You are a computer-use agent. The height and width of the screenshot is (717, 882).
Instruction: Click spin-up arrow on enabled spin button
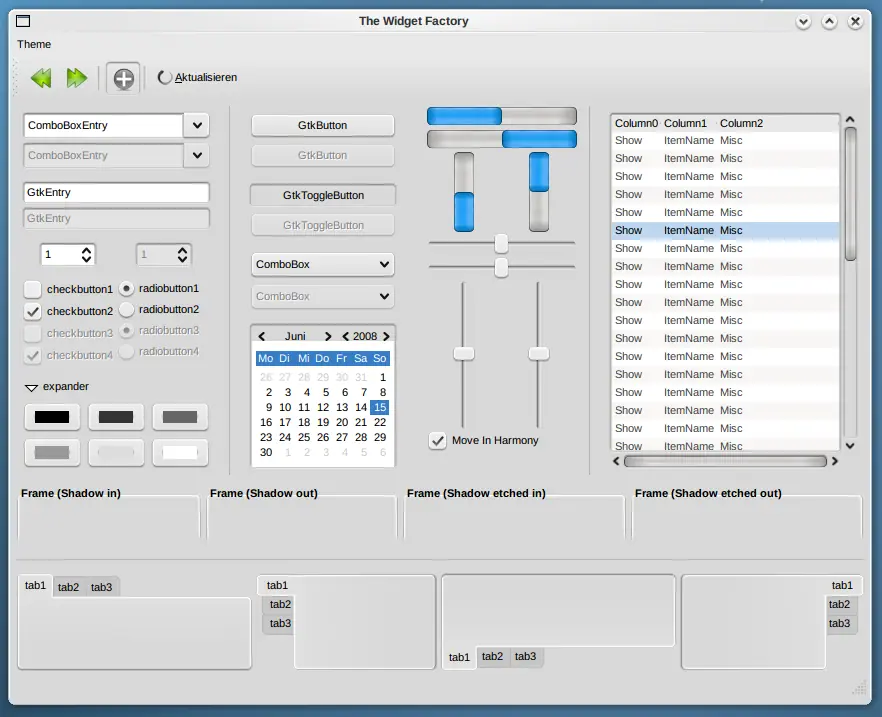(x=86, y=250)
